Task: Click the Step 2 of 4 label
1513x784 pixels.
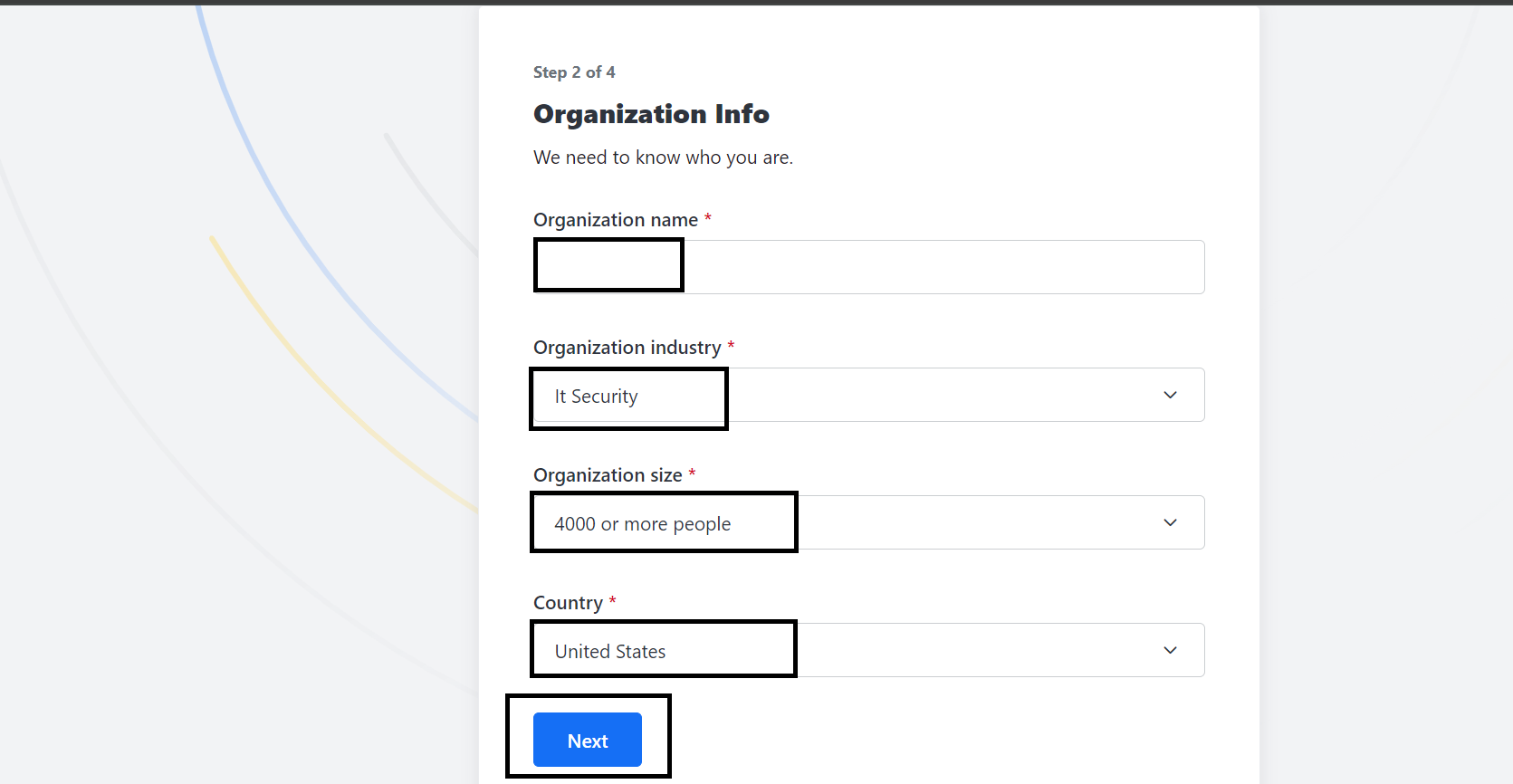Action: tap(574, 72)
